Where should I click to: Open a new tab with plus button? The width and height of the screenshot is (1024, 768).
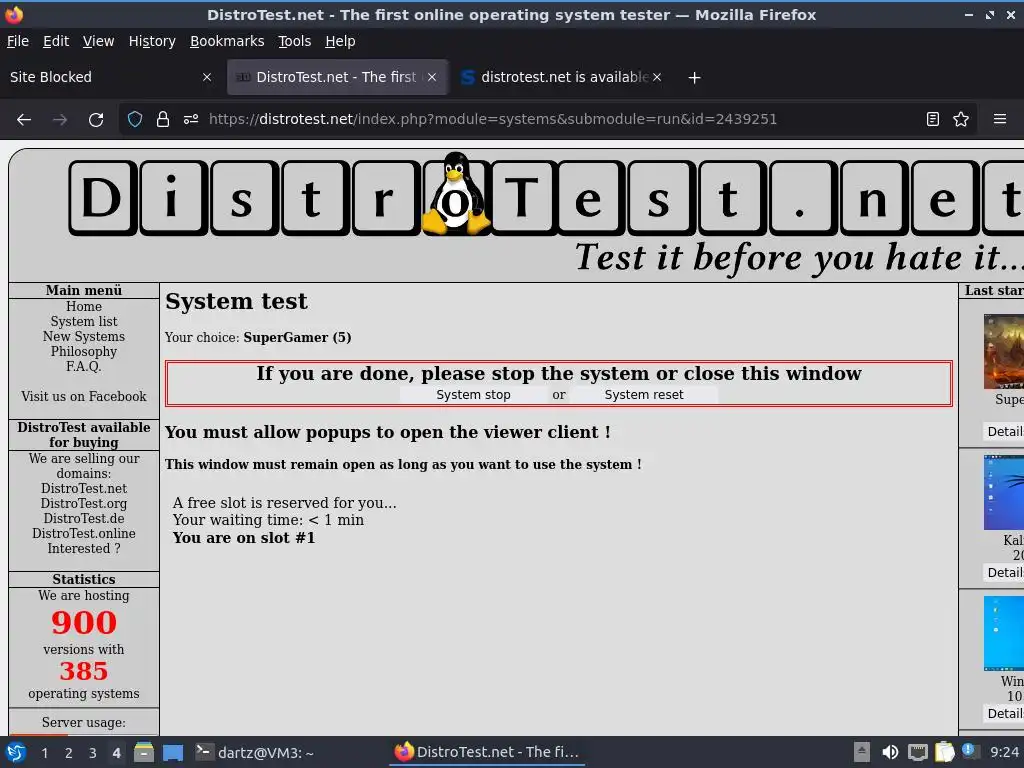tap(694, 78)
